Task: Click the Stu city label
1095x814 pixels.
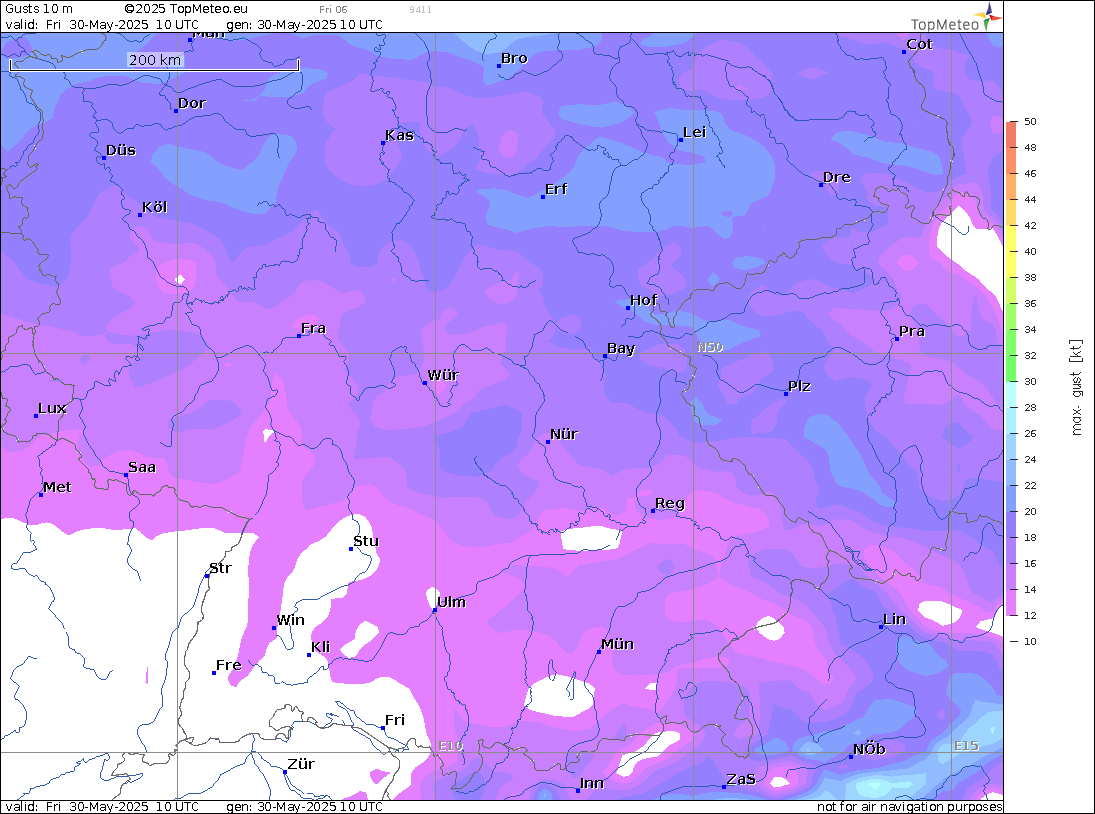Action: point(366,541)
